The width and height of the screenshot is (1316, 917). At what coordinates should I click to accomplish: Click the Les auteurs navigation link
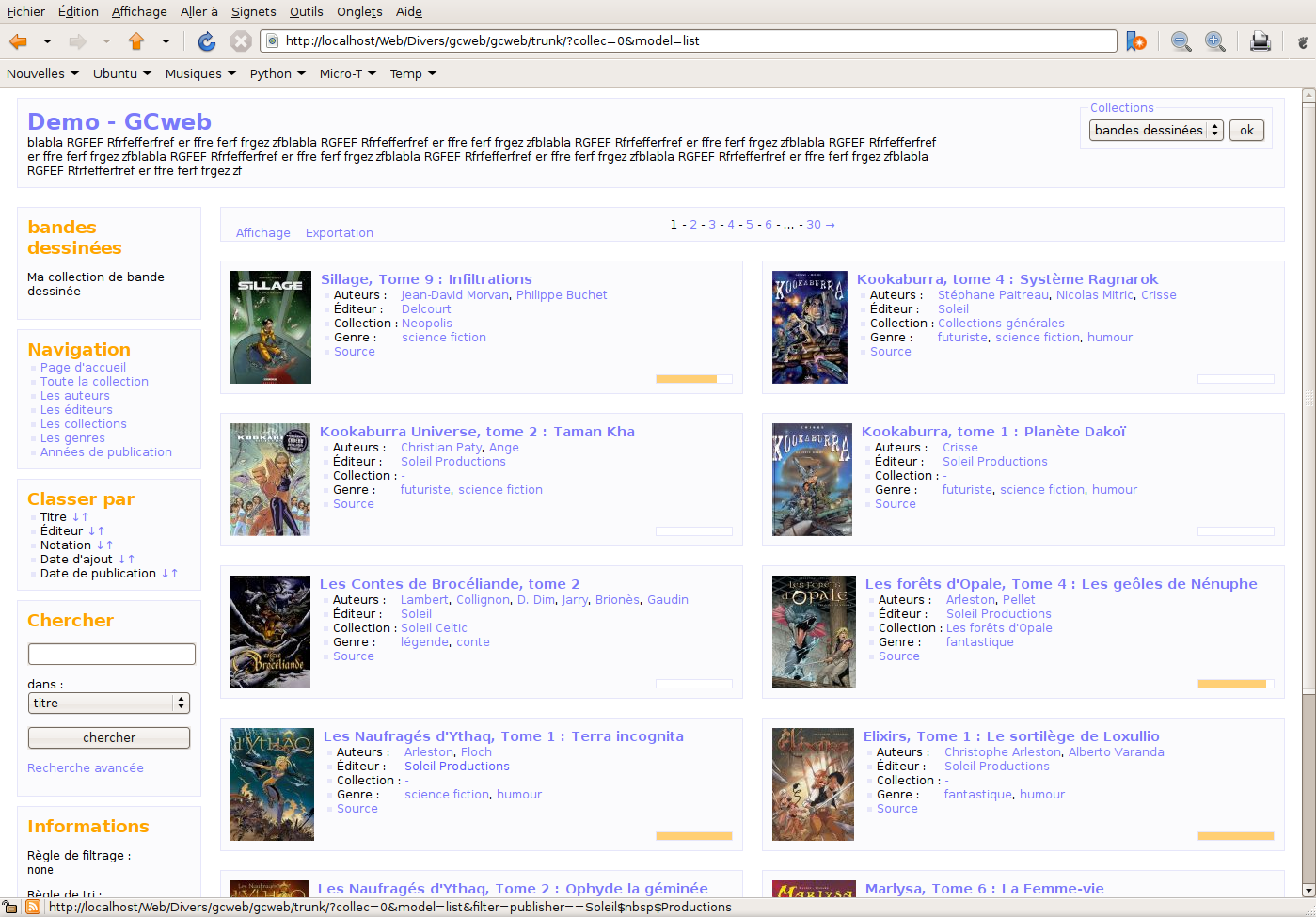pos(75,396)
